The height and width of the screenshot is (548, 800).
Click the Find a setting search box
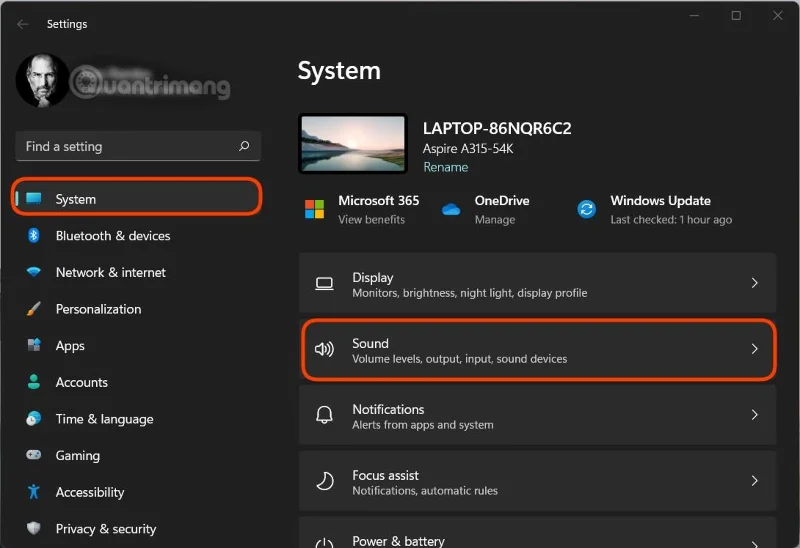tap(138, 146)
